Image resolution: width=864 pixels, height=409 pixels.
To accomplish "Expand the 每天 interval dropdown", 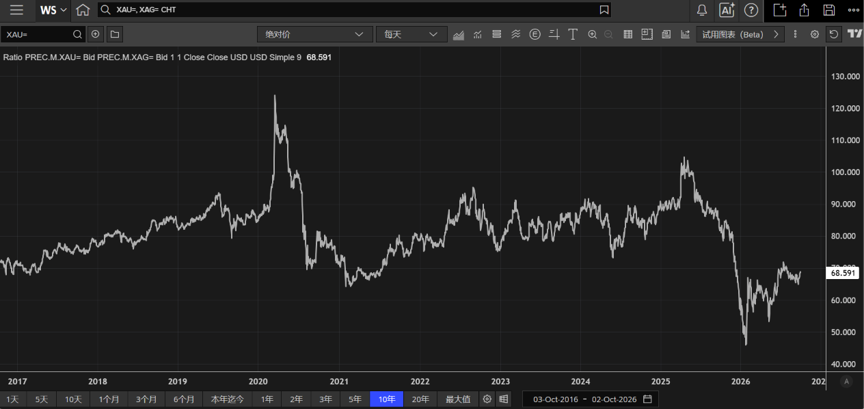I will 411,34.
